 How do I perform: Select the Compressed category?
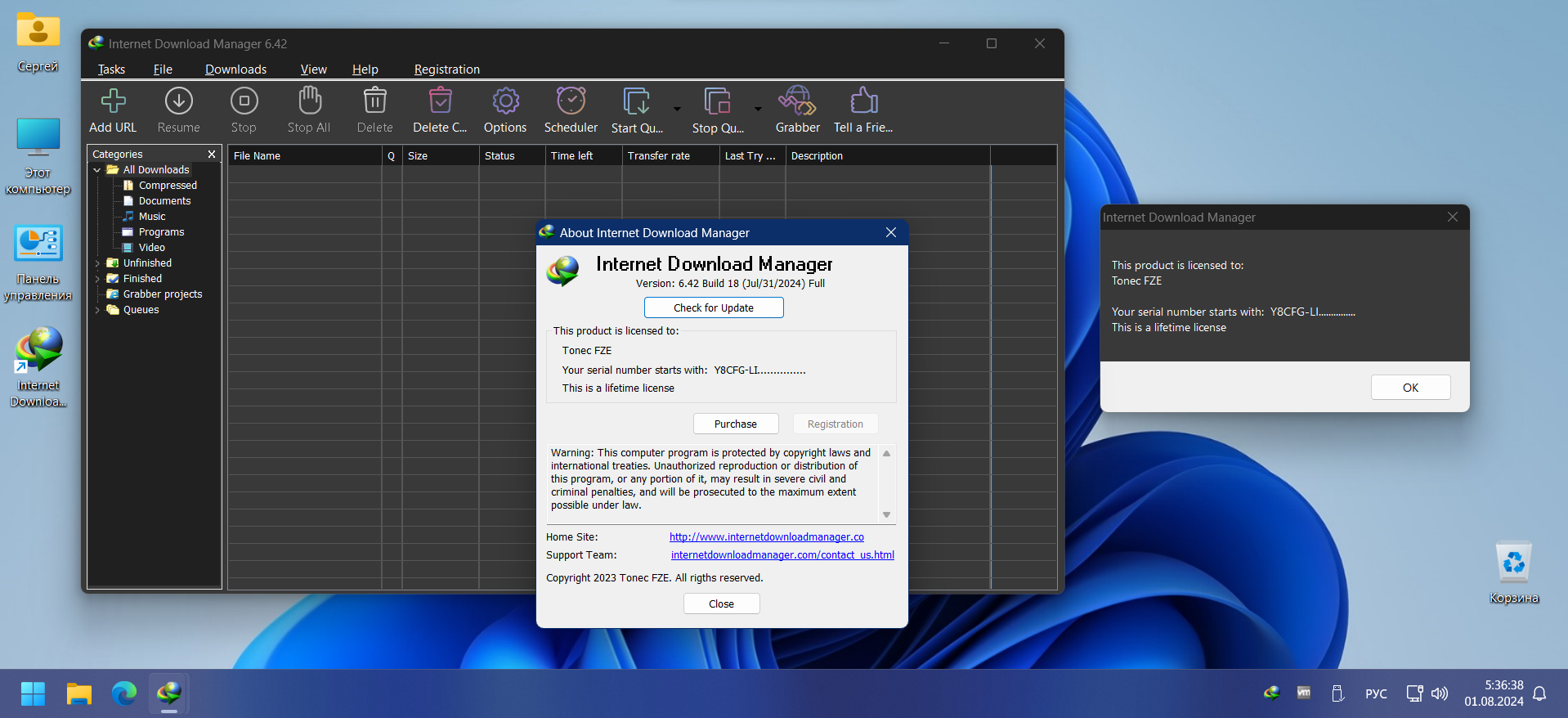pyautogui.click(x=168, y=186)
